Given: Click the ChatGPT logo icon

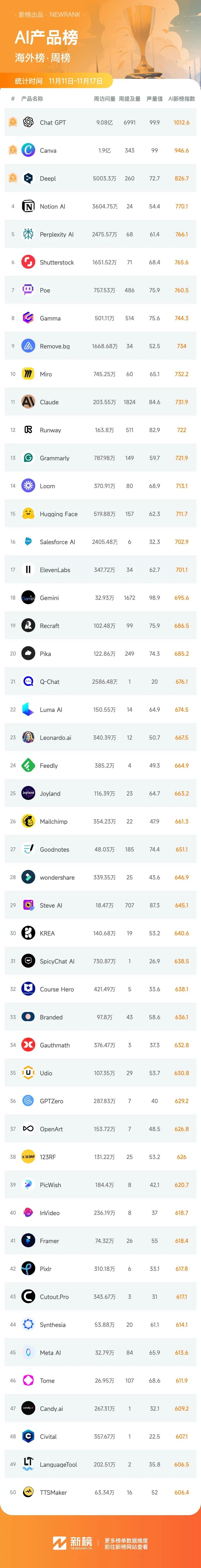Looking at the screenshot, I should pyautogui.click(x=28, y=122).
